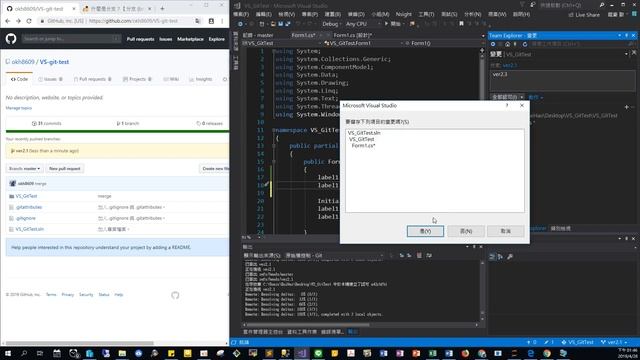Click Live Share in Visual Studio

click(x=584, y=15)
